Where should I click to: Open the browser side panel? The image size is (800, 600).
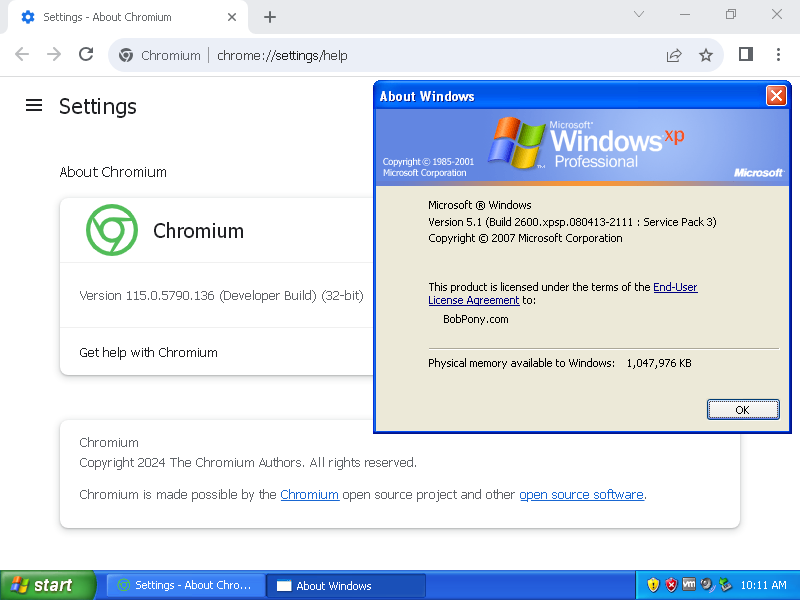[x=746, y=54]
